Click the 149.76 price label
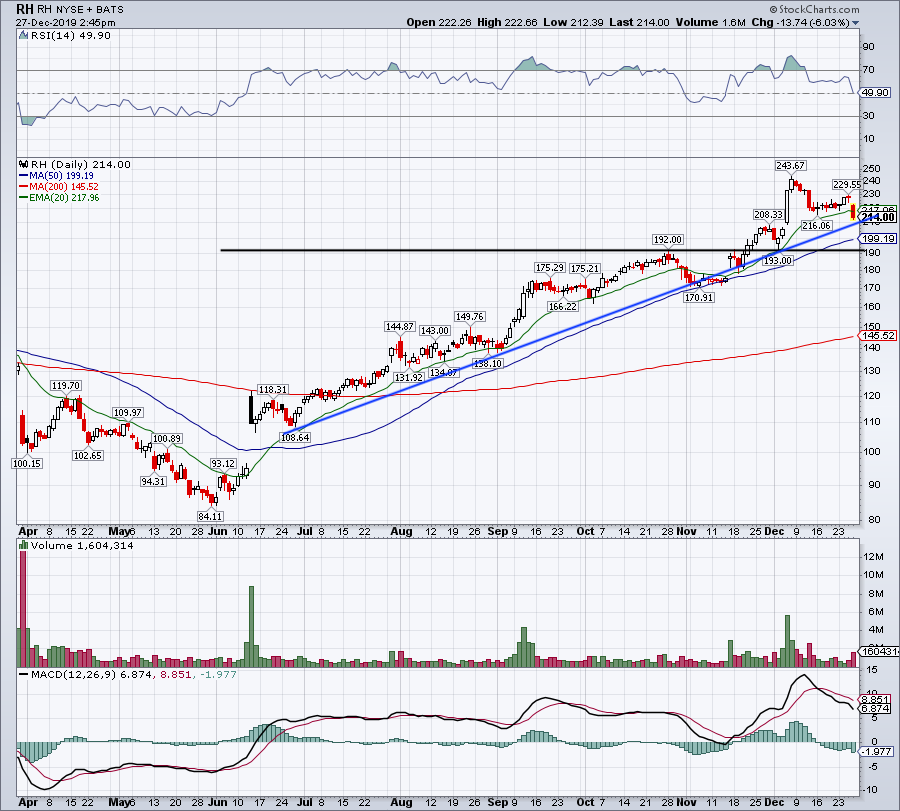The height and width of the screenshot is (811, 900). pyautogui.click(x=469, y=316)
